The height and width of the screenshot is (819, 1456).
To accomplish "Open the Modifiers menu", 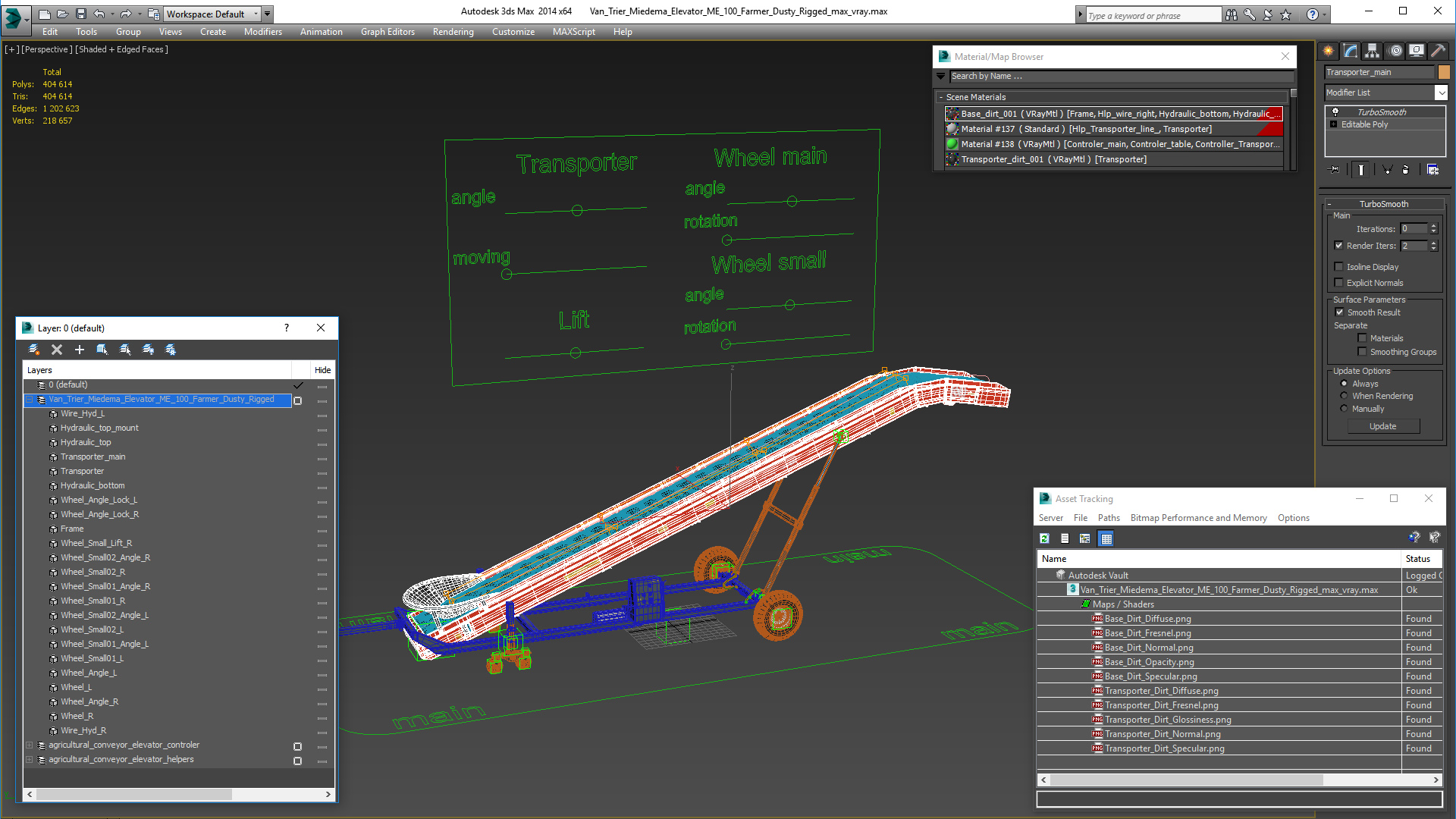I will point(262,32).
